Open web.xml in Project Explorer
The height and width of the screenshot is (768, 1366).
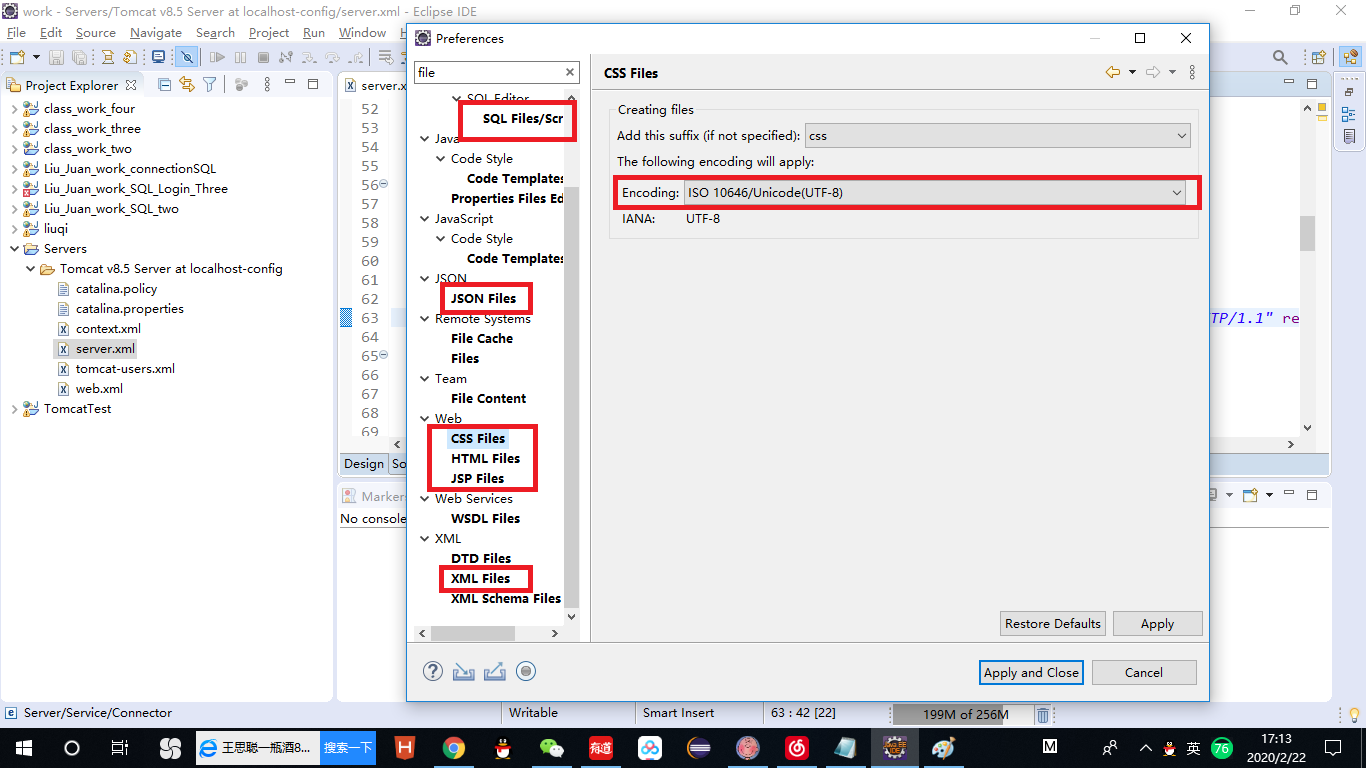99,389
